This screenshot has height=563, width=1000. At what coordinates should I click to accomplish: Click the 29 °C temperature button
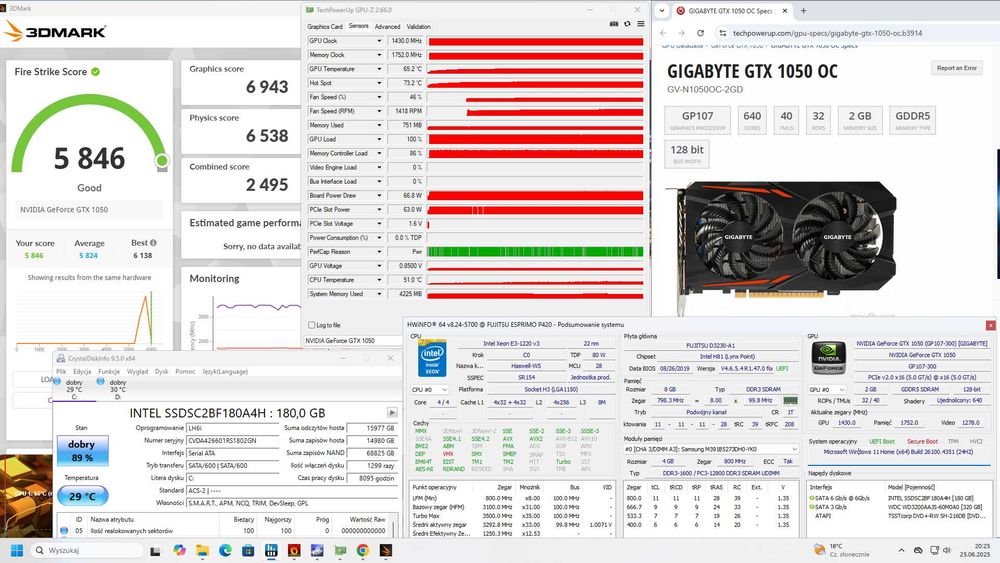[82, 496]
